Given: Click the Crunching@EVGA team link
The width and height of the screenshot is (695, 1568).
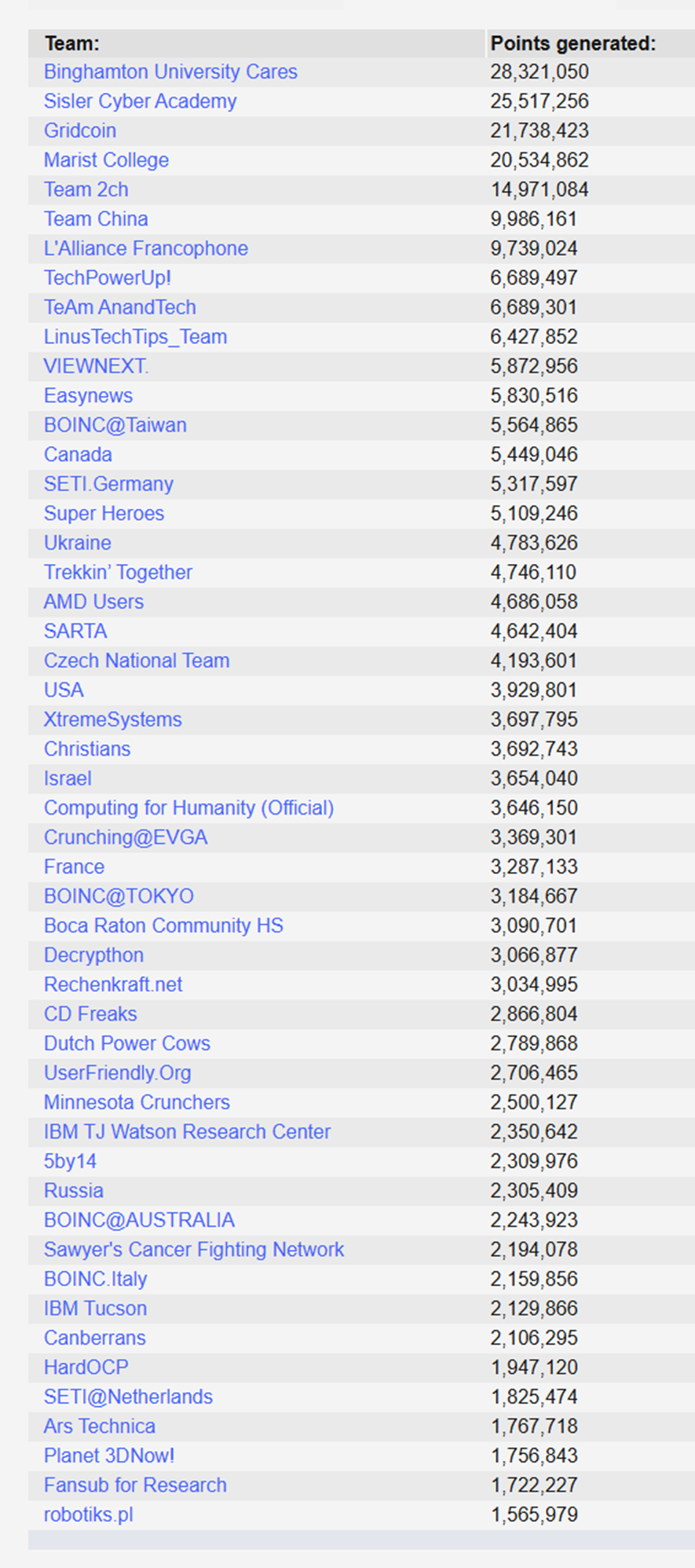Looking at the screenshot, I should 126,837.
